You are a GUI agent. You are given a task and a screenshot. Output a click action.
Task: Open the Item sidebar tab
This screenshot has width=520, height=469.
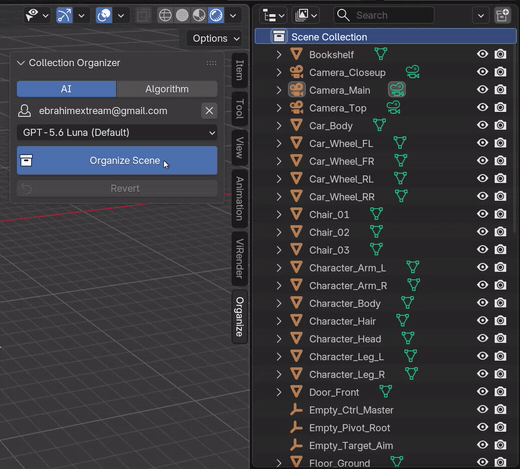tap(240, 70)
